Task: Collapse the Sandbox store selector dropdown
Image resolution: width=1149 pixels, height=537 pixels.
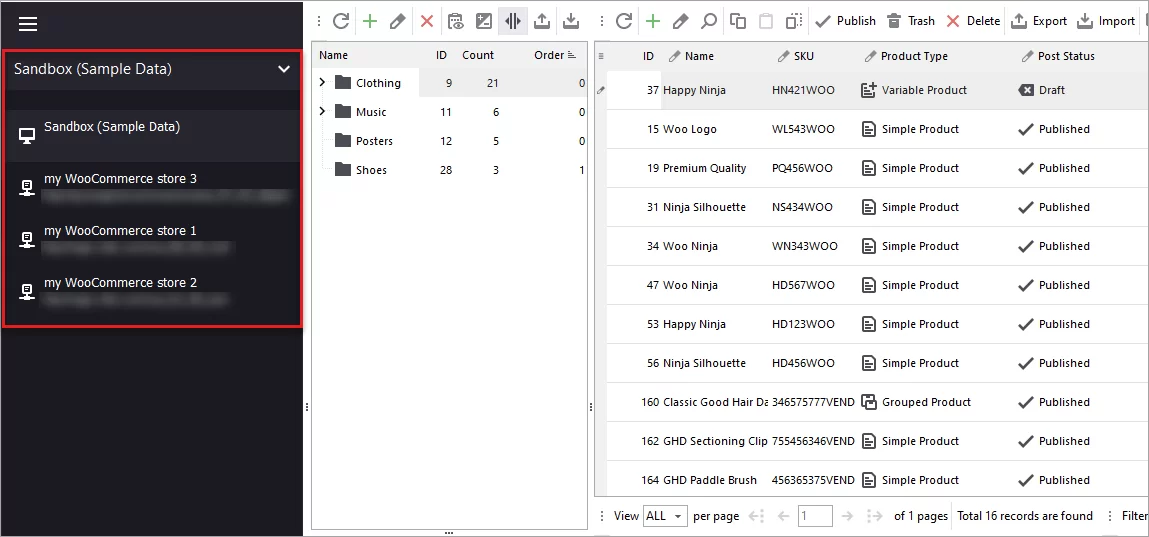Action: 284,69
